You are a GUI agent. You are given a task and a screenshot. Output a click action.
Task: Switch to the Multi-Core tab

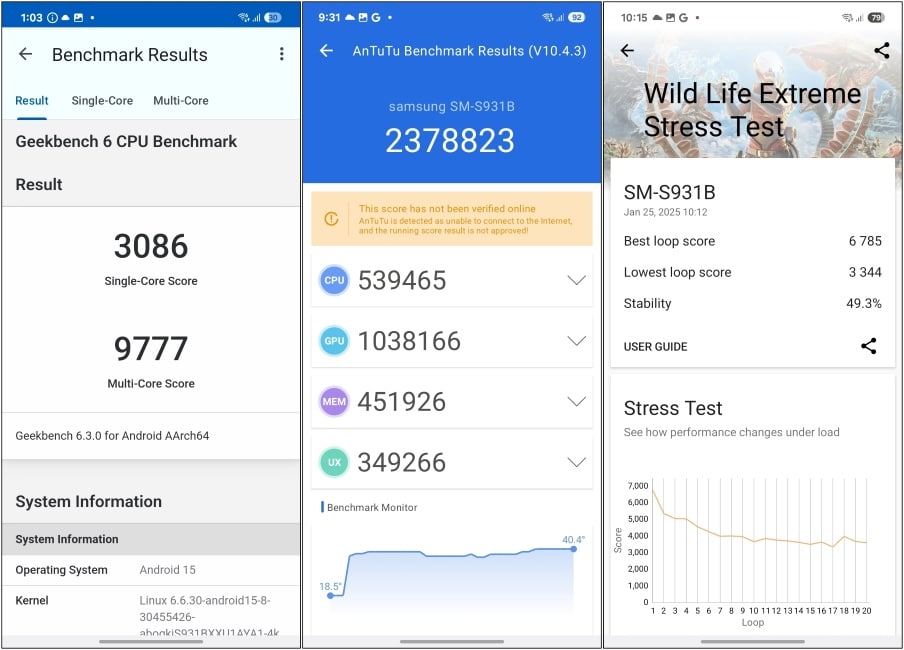click(x=180, y=100)
